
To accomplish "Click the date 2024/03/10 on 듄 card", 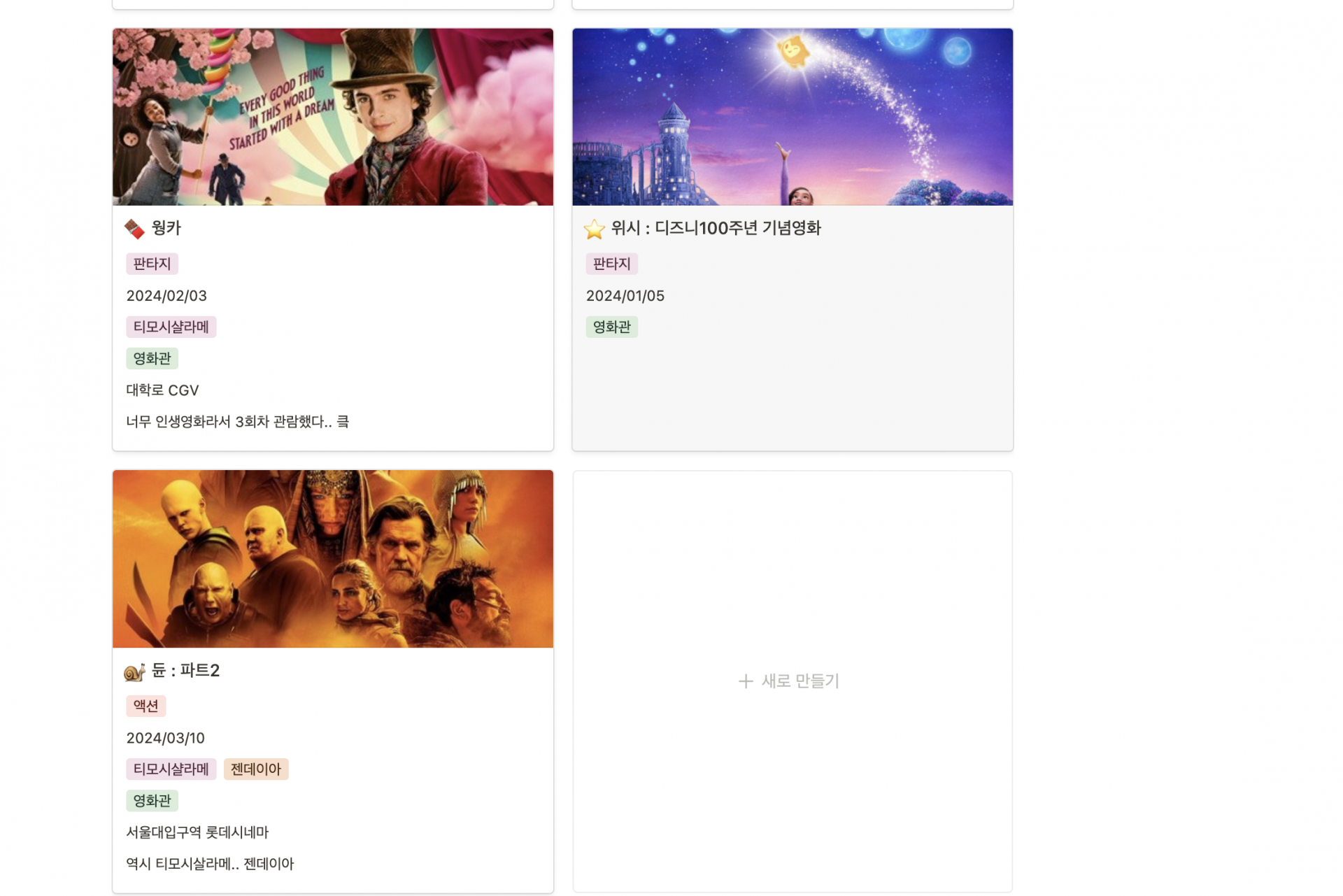I will 166,738.
